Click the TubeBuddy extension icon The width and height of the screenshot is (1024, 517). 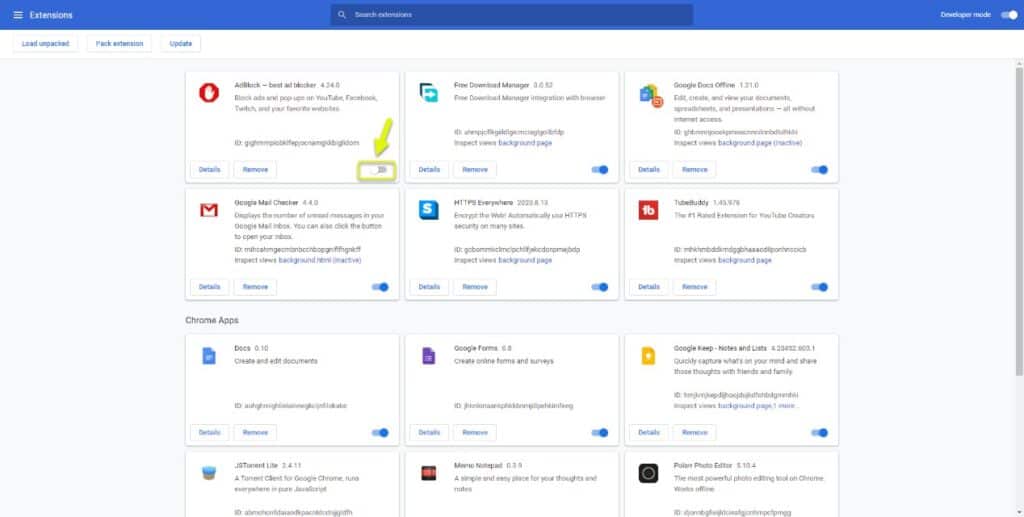648,210
